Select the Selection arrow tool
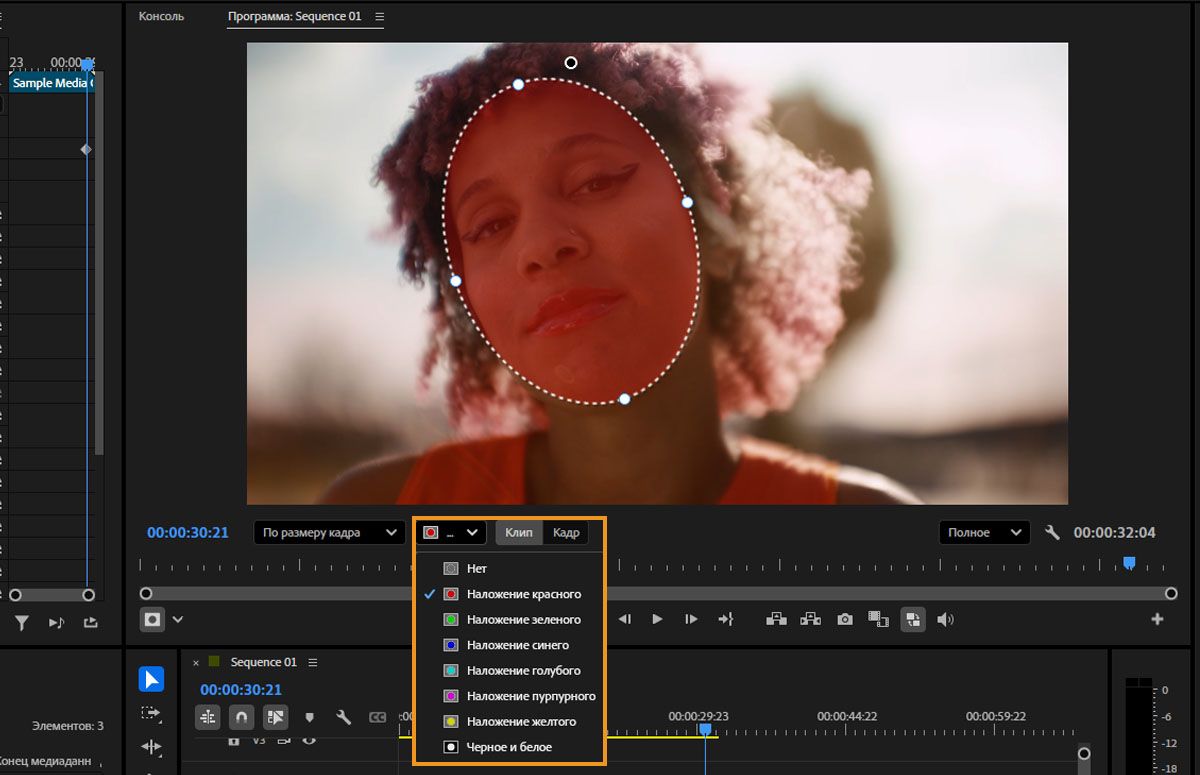This screenshot has width=1200, height=775. point(151,680)
